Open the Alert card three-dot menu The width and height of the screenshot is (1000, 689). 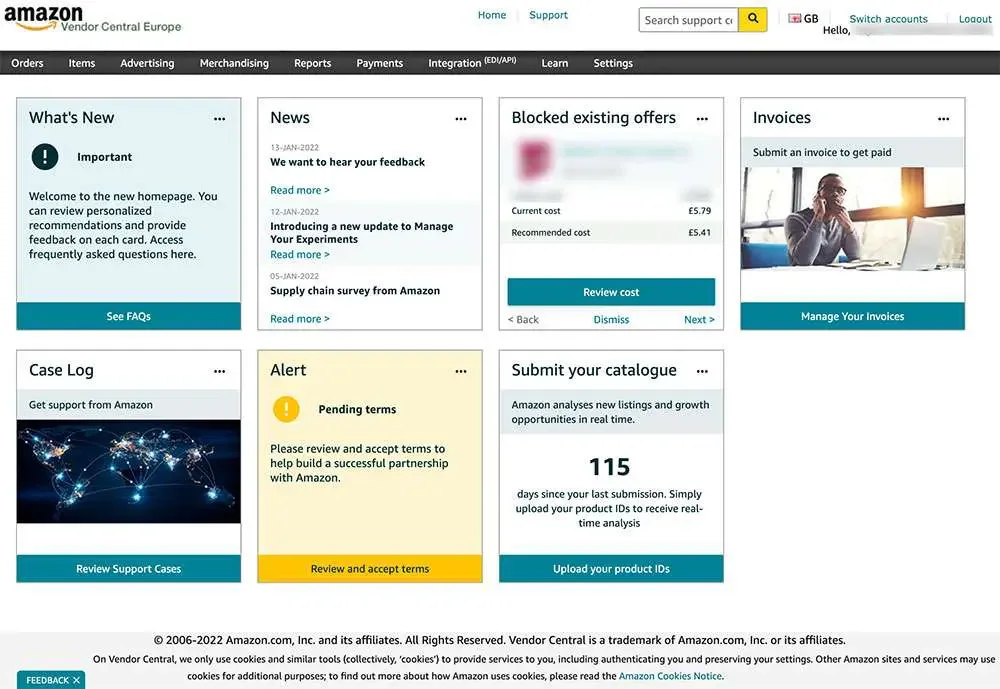(460, 371)
